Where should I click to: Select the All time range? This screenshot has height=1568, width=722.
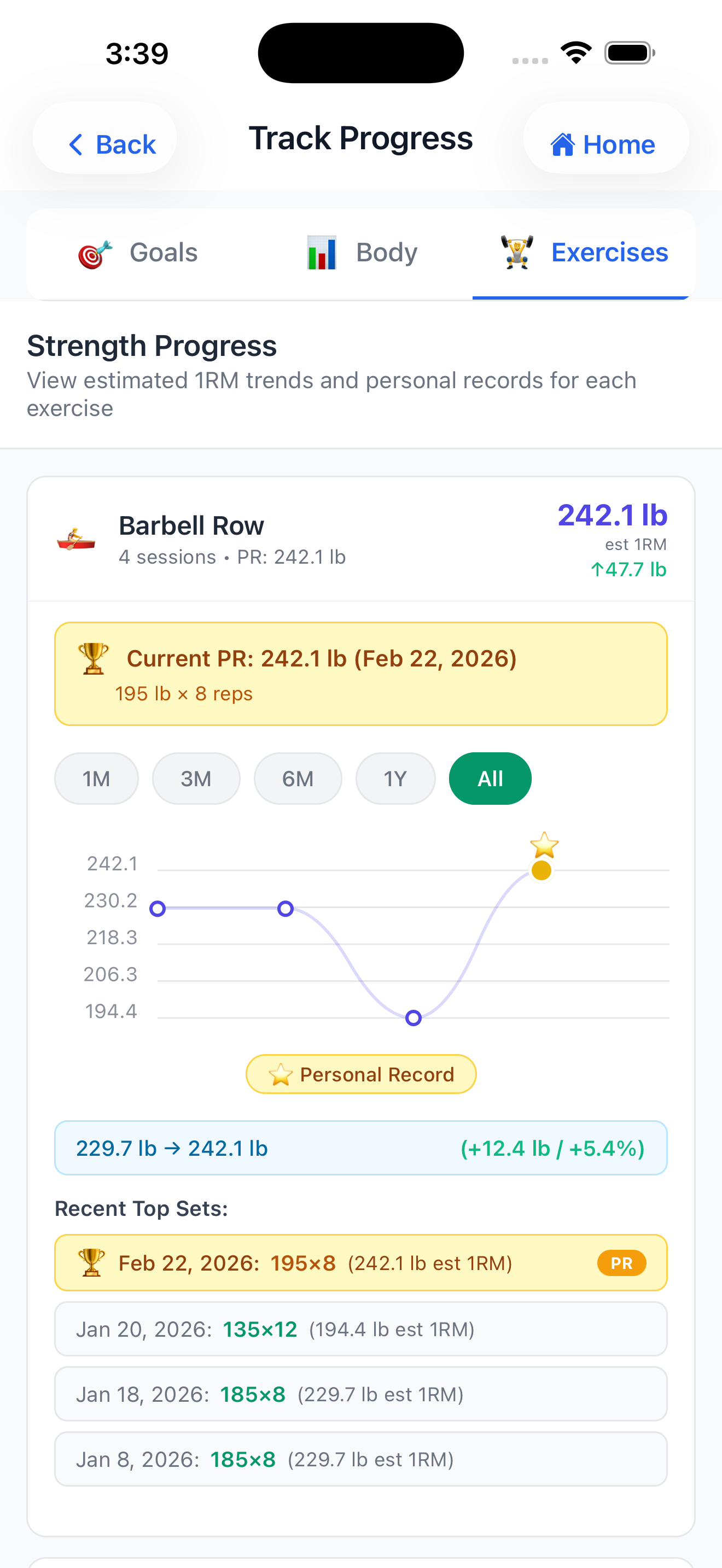pos(490,779)
